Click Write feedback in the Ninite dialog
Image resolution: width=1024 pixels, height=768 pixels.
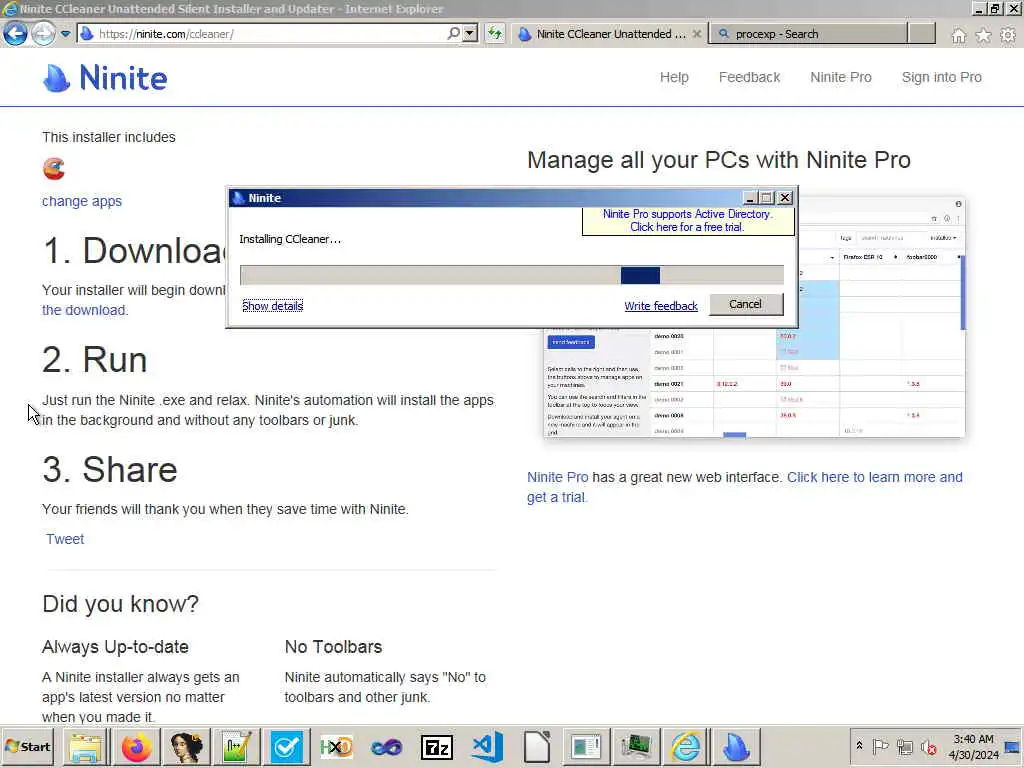(x=660, y=306)
